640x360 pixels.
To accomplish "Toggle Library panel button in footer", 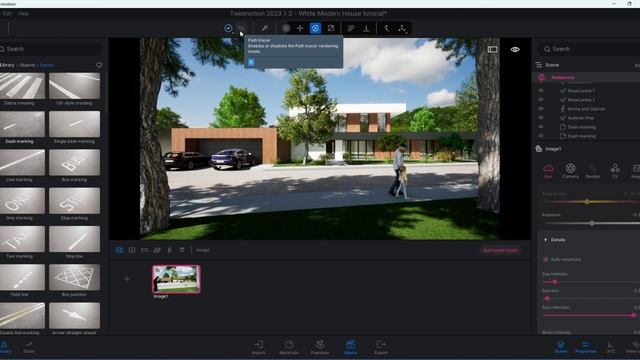I will (4, 347).
